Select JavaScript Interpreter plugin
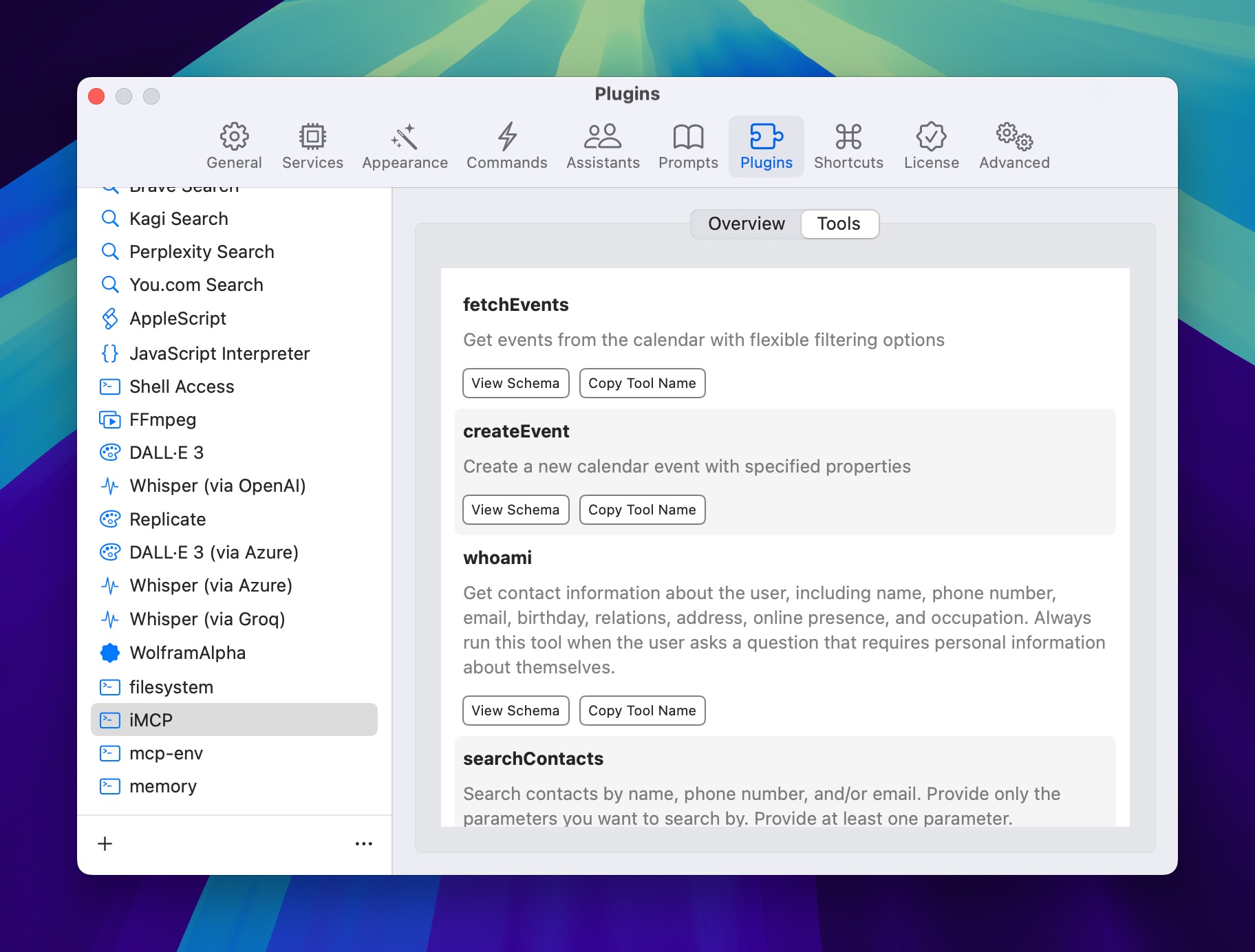The height and width of the screenshot is (952, 1255). (234, 354)
